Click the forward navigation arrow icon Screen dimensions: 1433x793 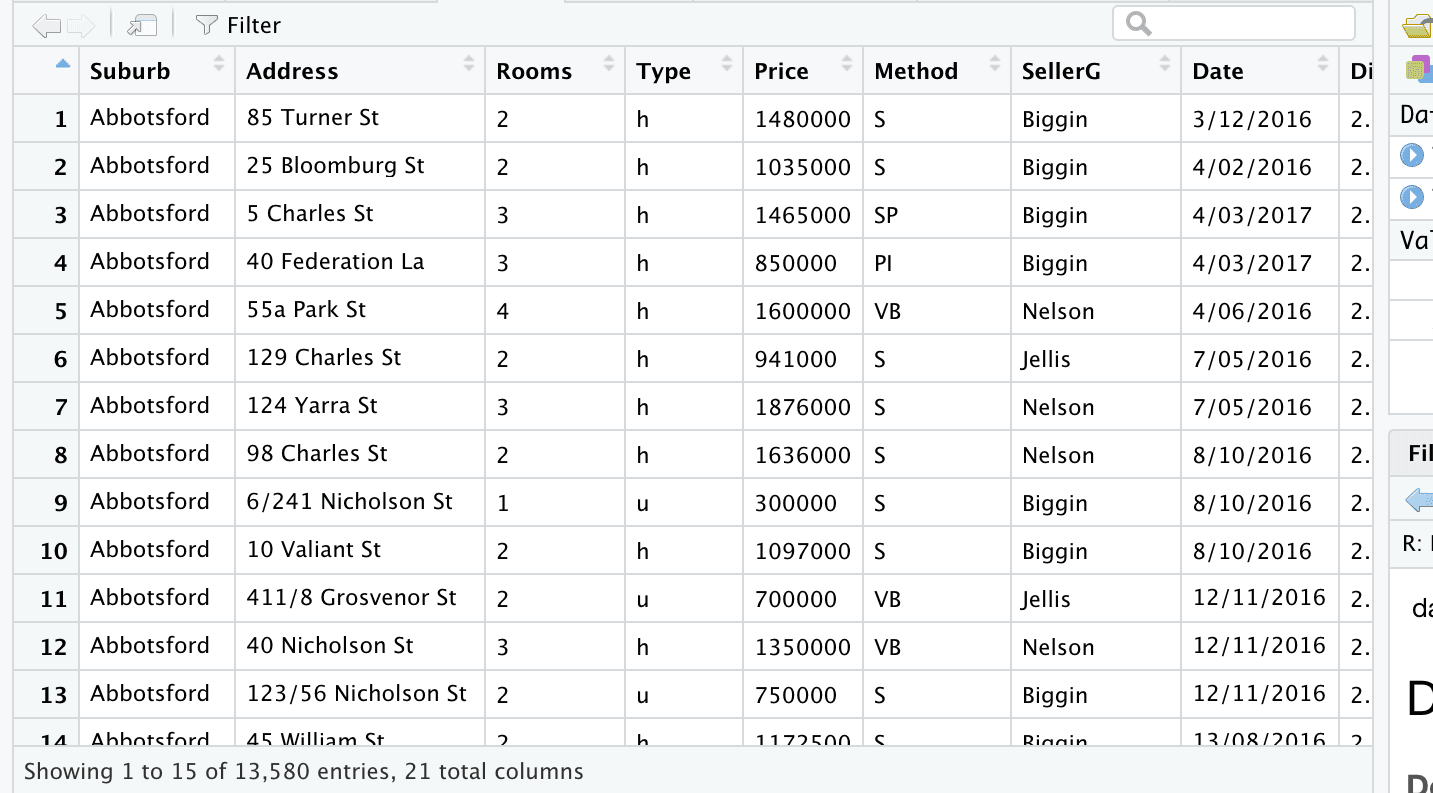pyautogui.click(x=81, y=25)
